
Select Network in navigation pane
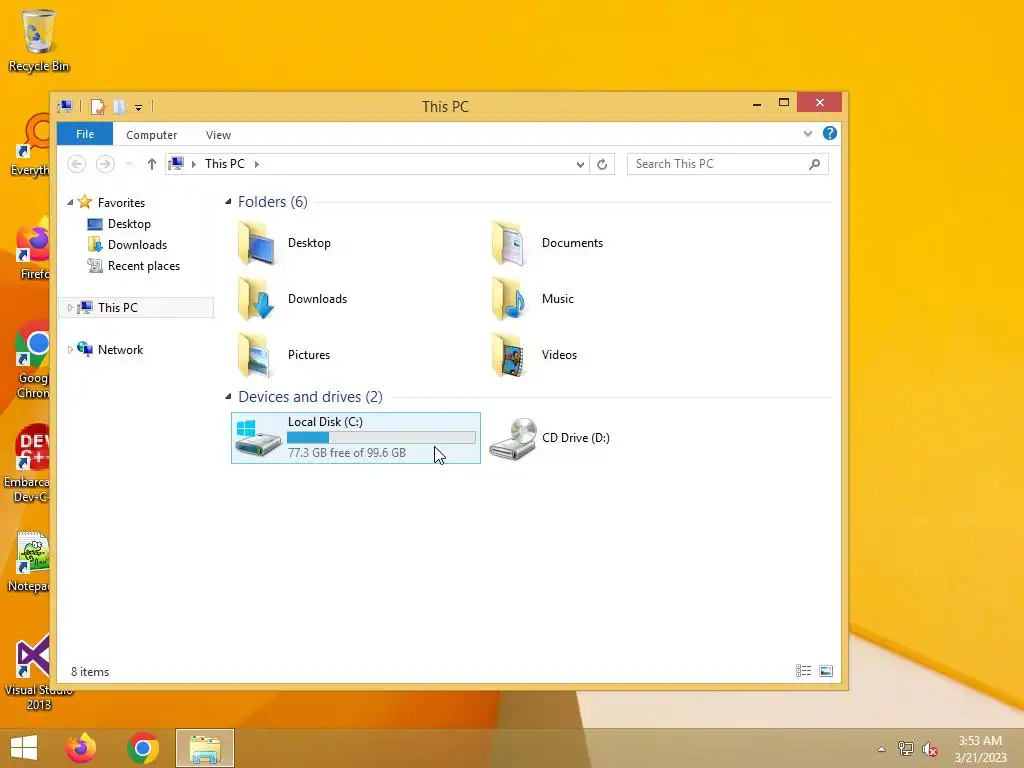(120, 350)
